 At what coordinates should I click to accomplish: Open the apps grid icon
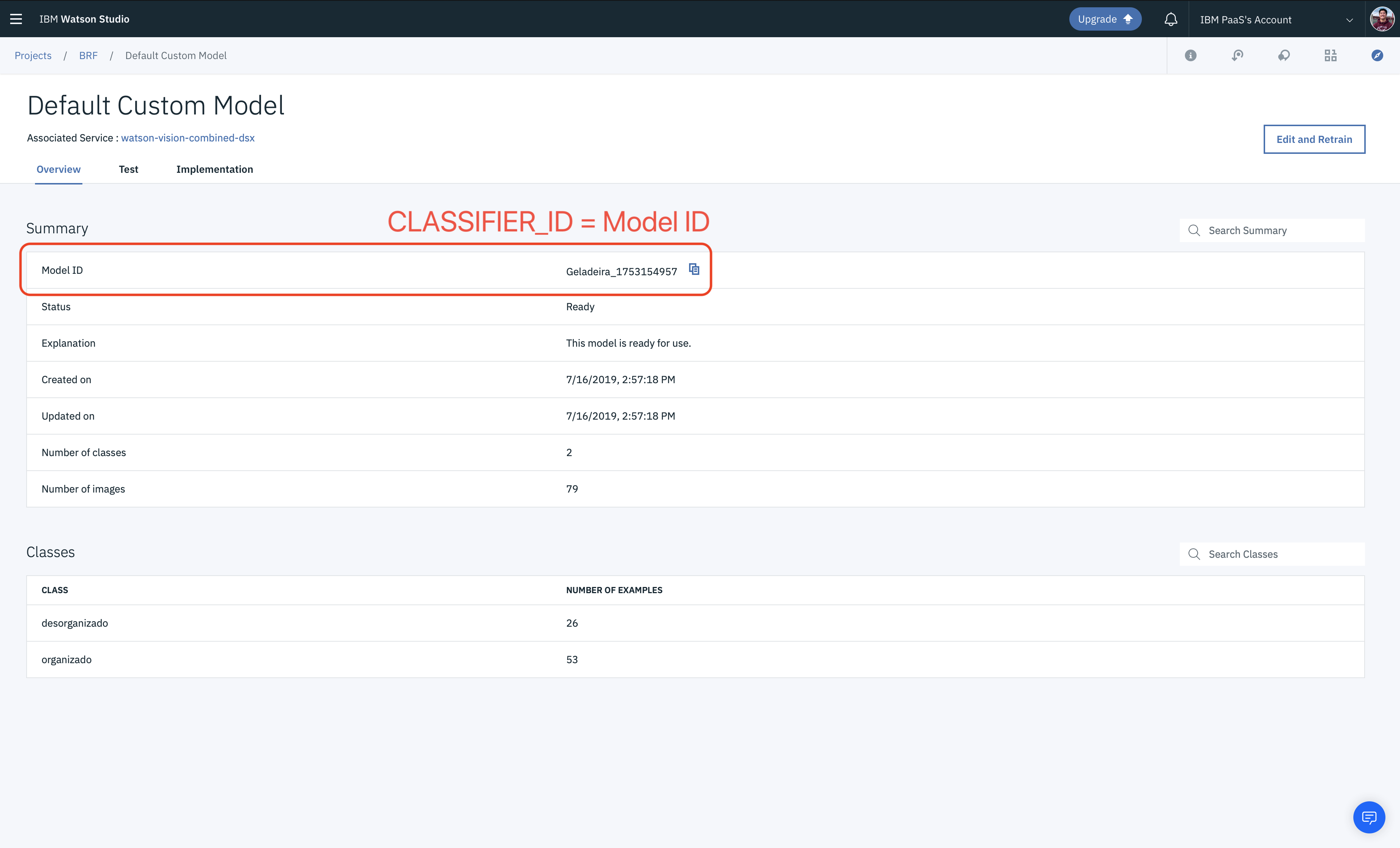tap(1330, 55)
